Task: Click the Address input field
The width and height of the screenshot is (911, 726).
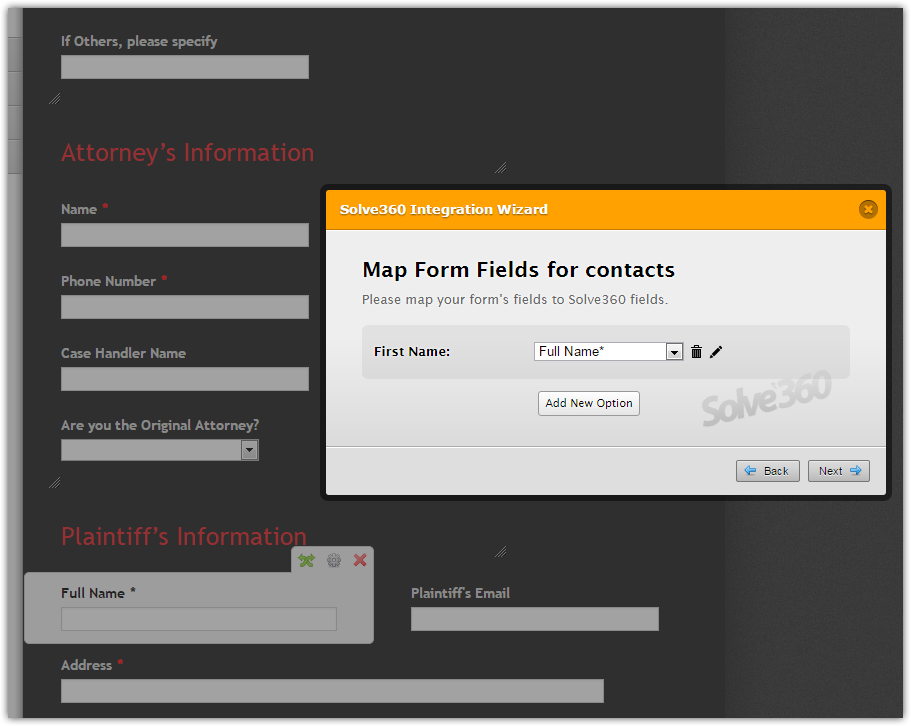Action: point(332,691)
